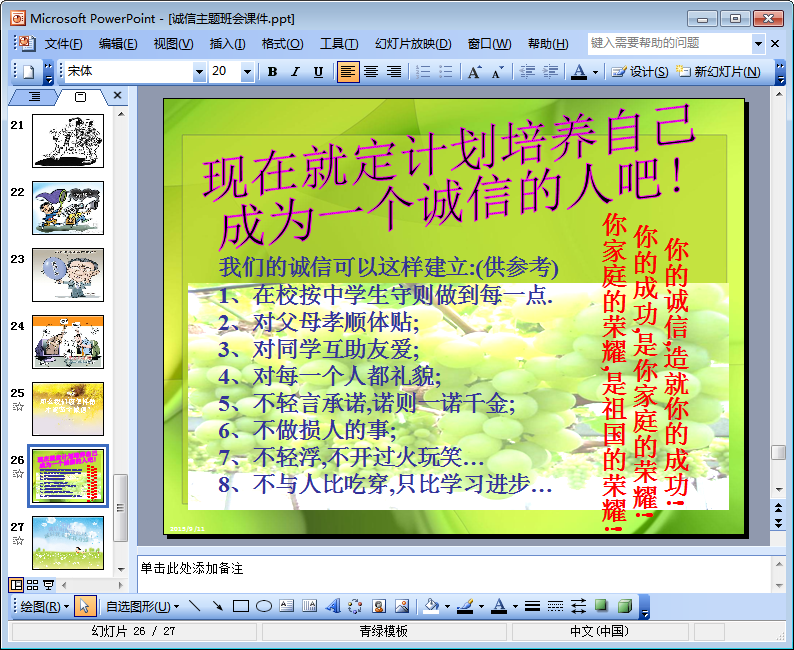Click to add notes 单击此处添加备注

[192, 568]
